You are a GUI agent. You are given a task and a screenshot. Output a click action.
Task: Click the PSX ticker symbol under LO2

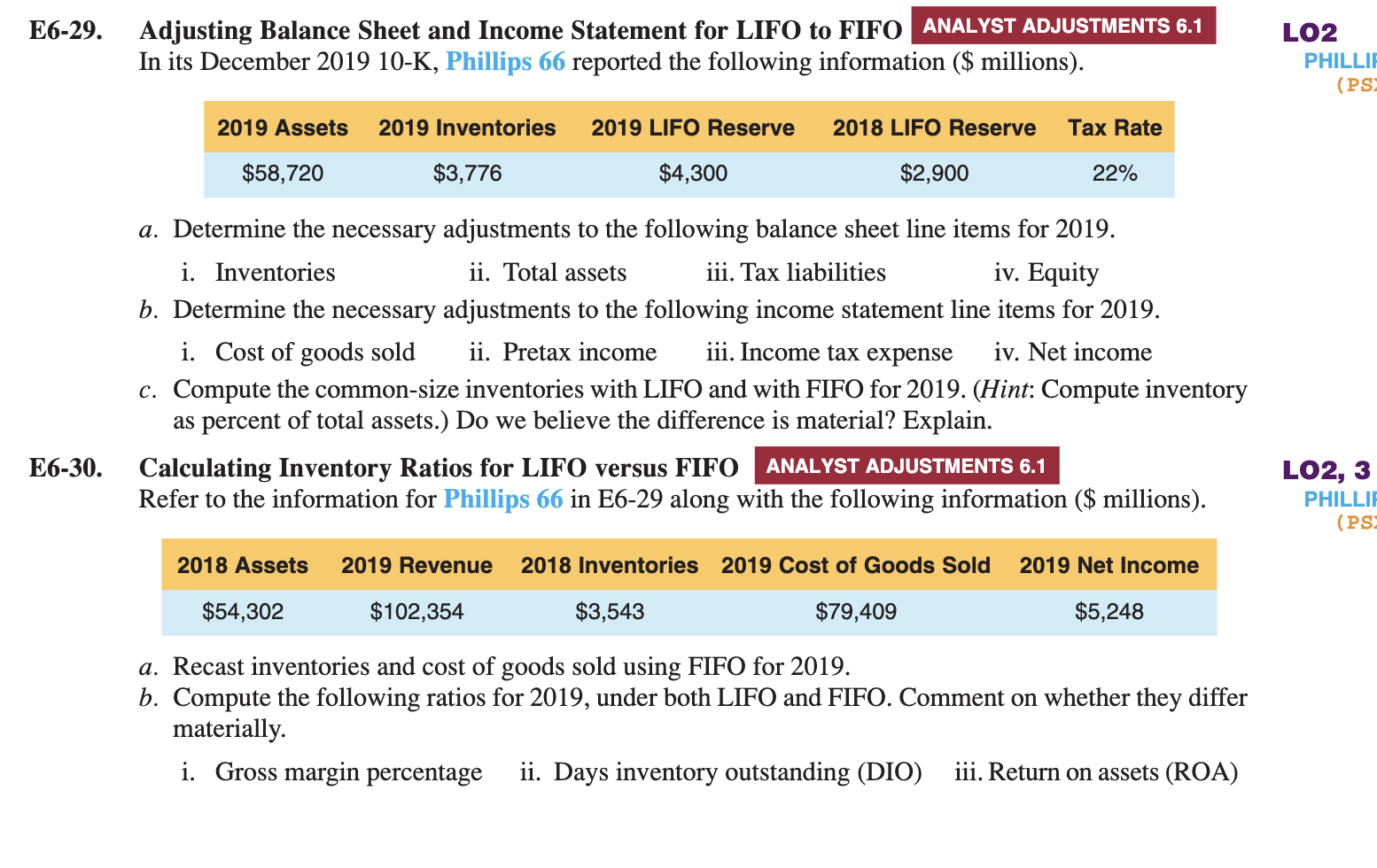(x=1358, y=86)
